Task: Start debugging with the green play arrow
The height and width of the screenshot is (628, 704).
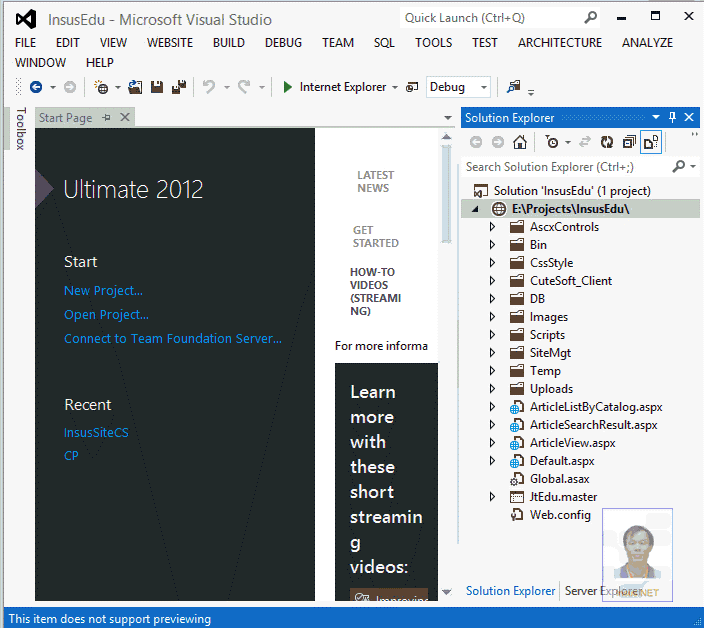Action: (x=288, y=87)
